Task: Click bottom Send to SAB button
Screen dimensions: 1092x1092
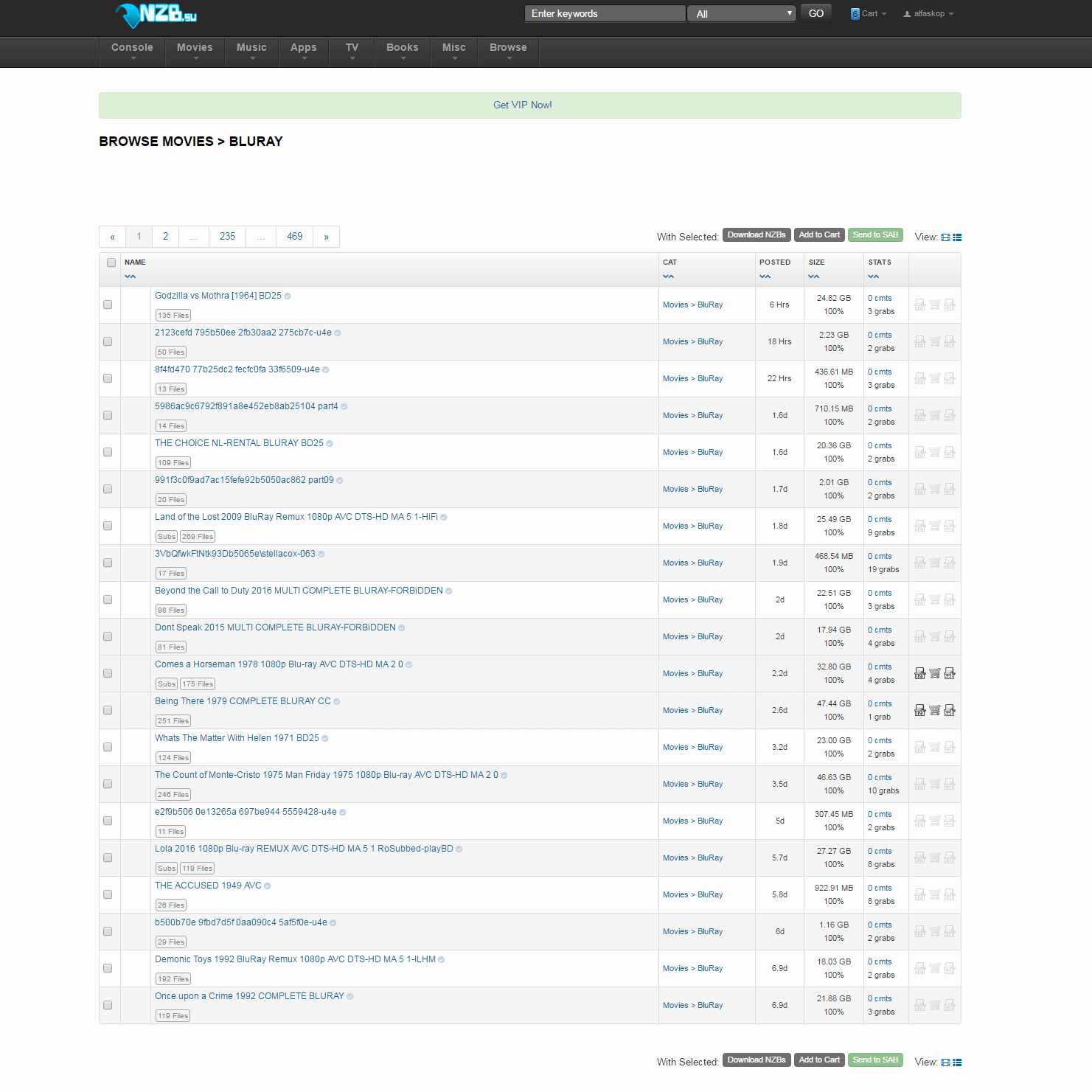Action: pyautogui.click(x=875, y=1060)
